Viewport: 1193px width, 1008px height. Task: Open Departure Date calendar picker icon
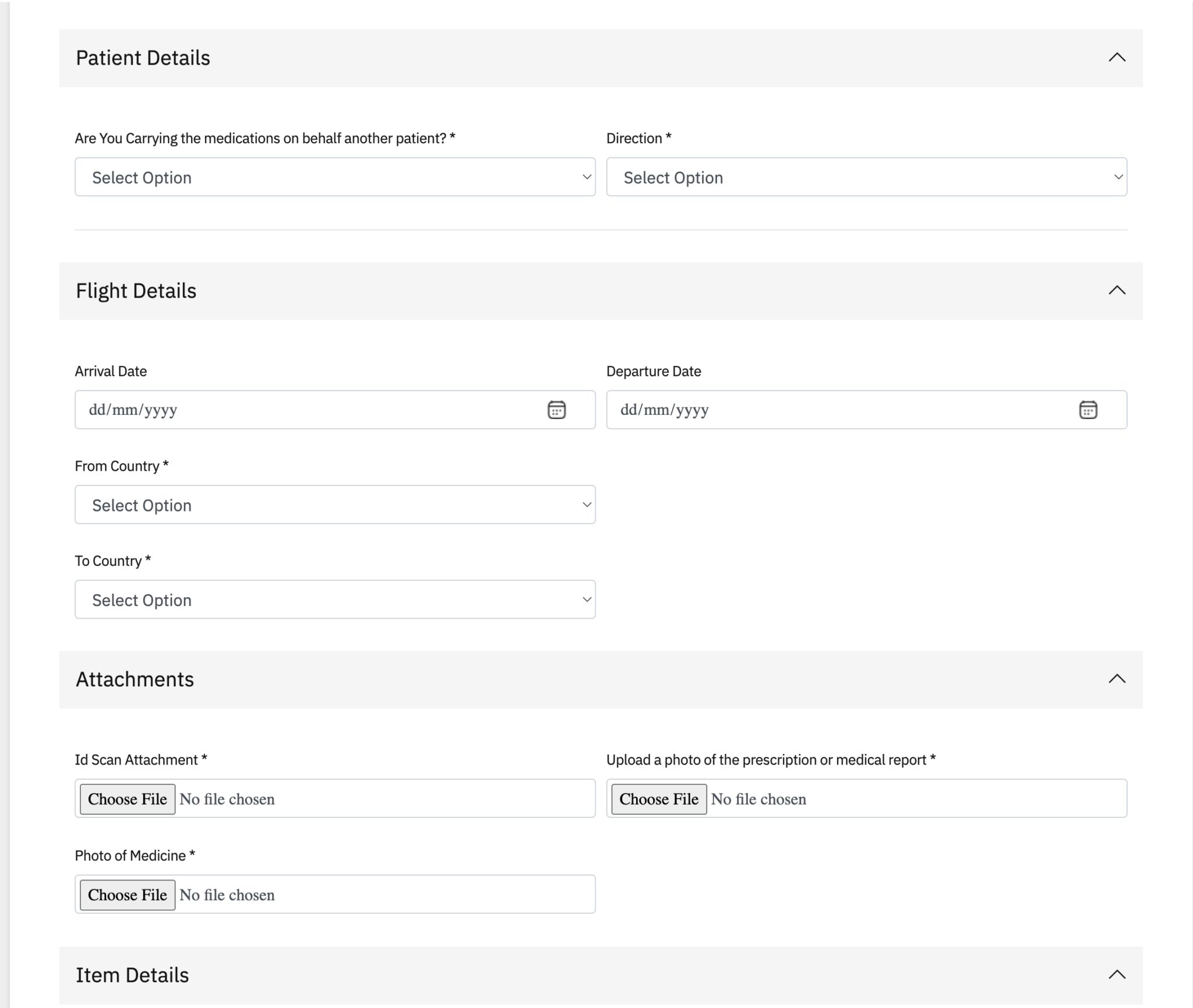coord(1088,410)
